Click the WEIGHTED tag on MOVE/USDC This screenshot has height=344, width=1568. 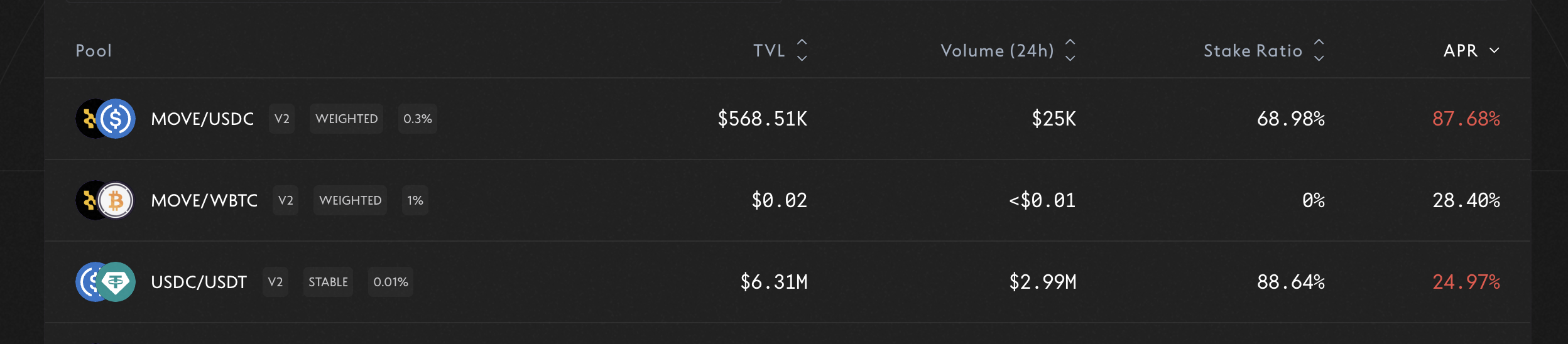[x=346, y=119]
